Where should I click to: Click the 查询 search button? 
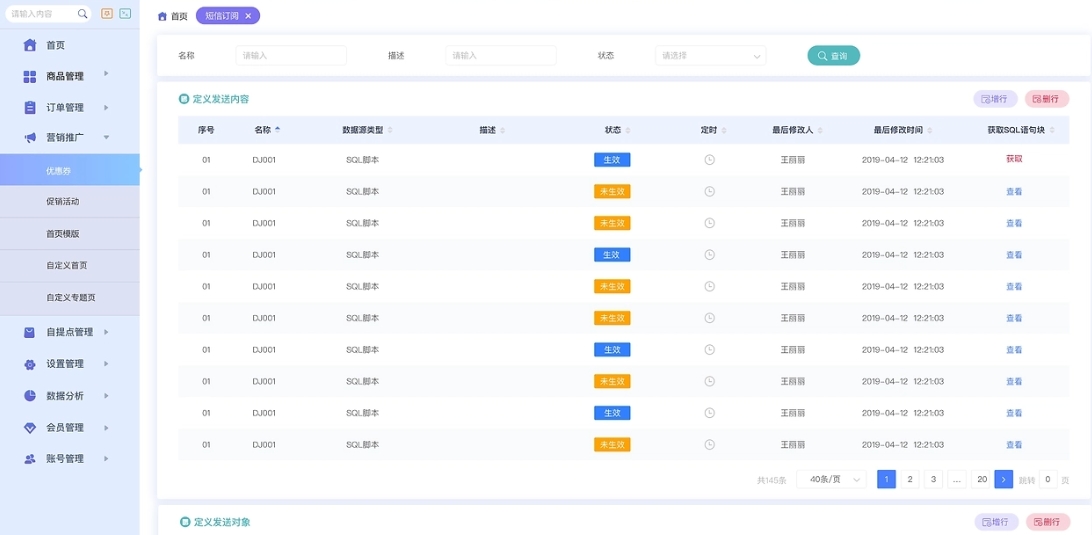[834, 56]
